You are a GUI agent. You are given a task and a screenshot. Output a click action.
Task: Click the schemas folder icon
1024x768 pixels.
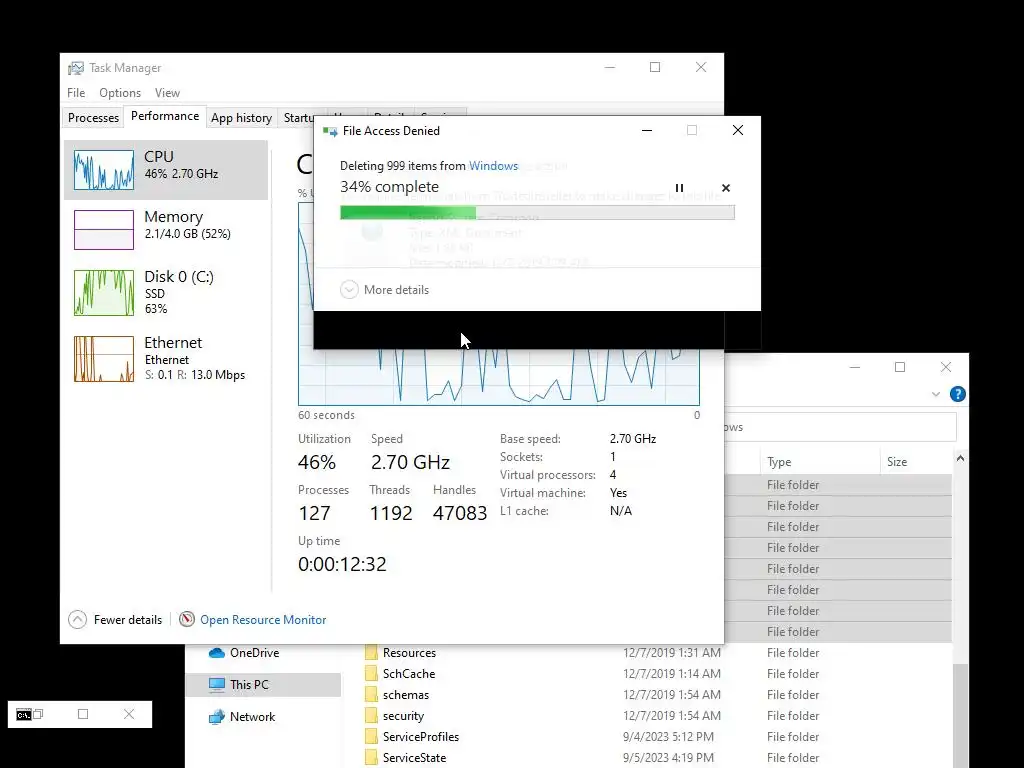(x=371, y=695)
